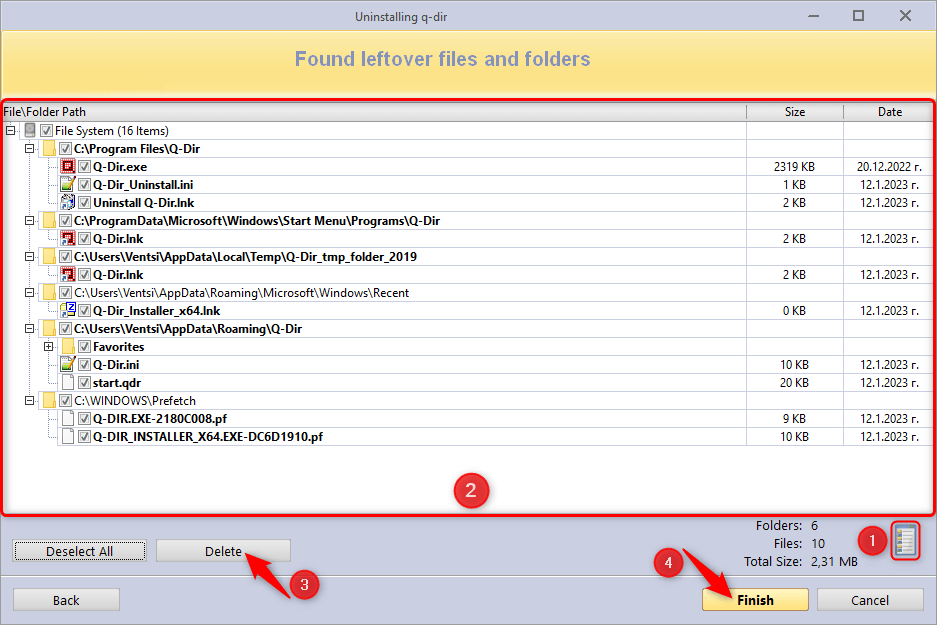Click the Favorites folder icon

(x=68, y=347)
